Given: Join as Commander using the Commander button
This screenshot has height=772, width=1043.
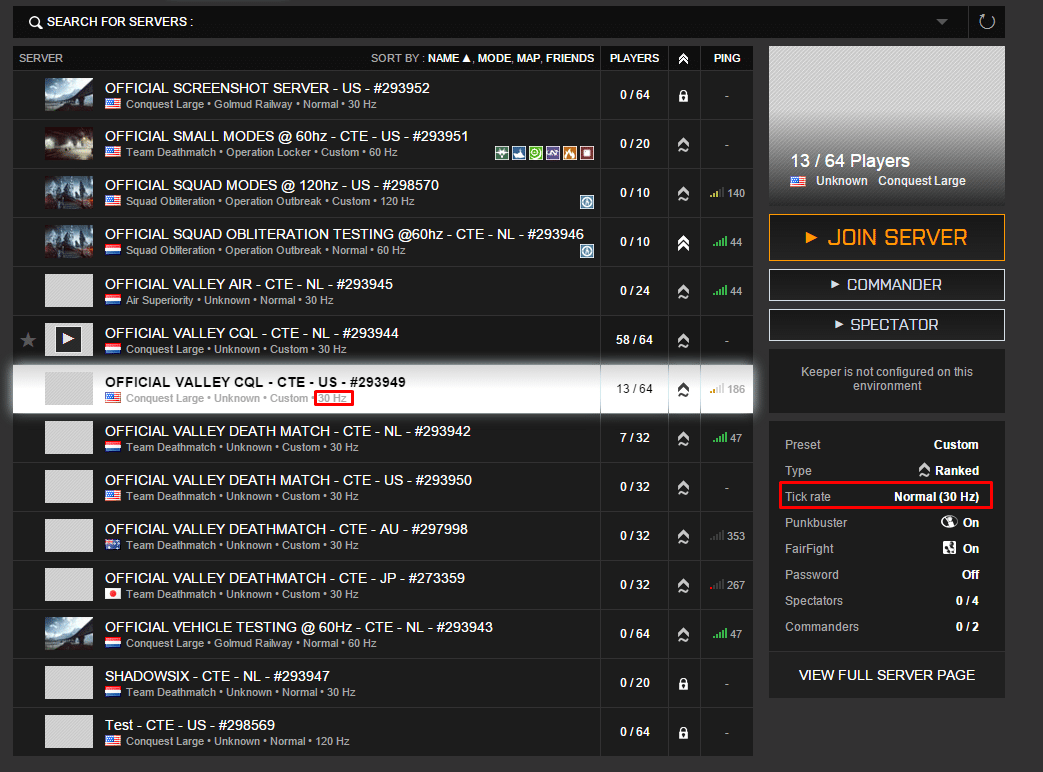Looking at the screenshot, I should pyautogui.click(x=886, y=285).
